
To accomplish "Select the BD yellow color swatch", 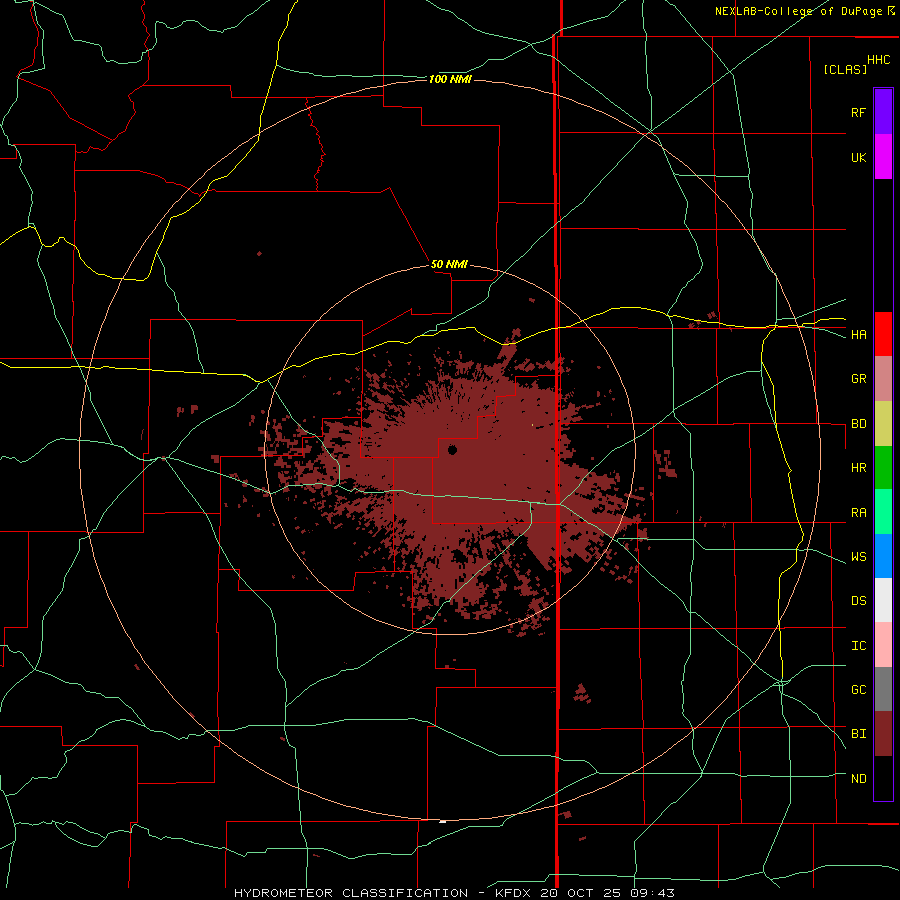I will click(883, 424).
